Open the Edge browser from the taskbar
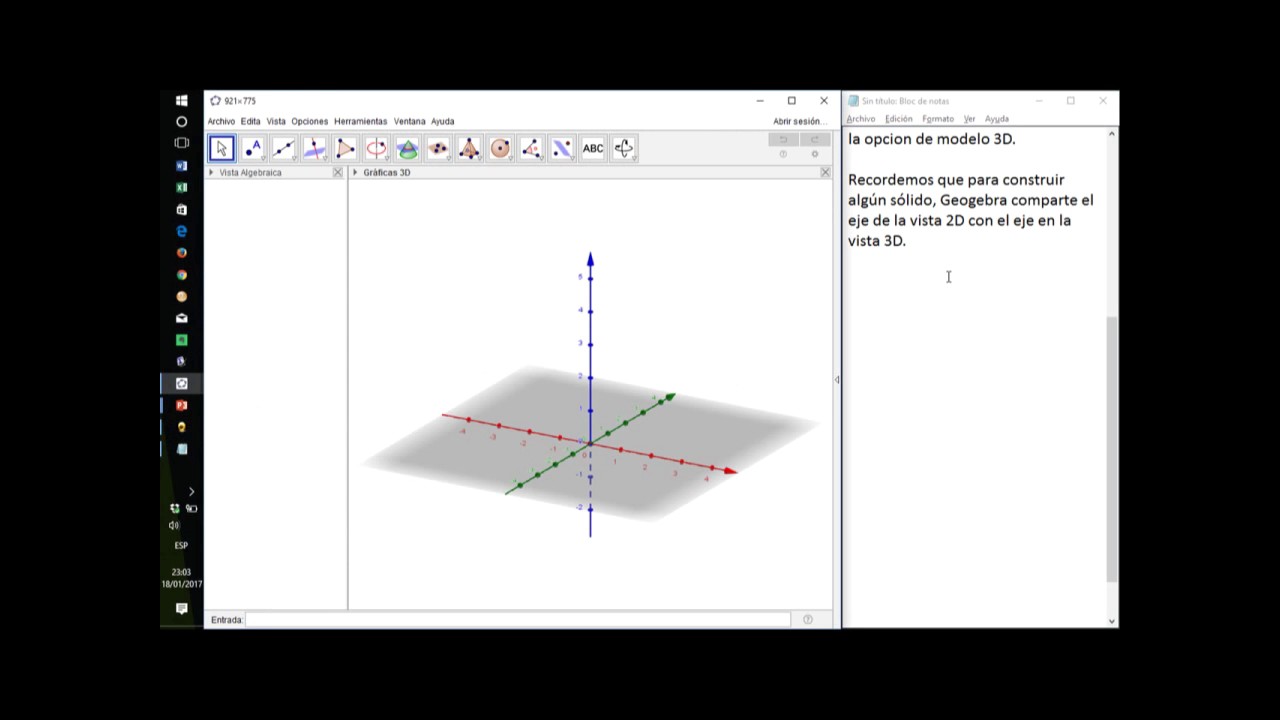Screen dimensions: 1280x720 tap(181, 231)
